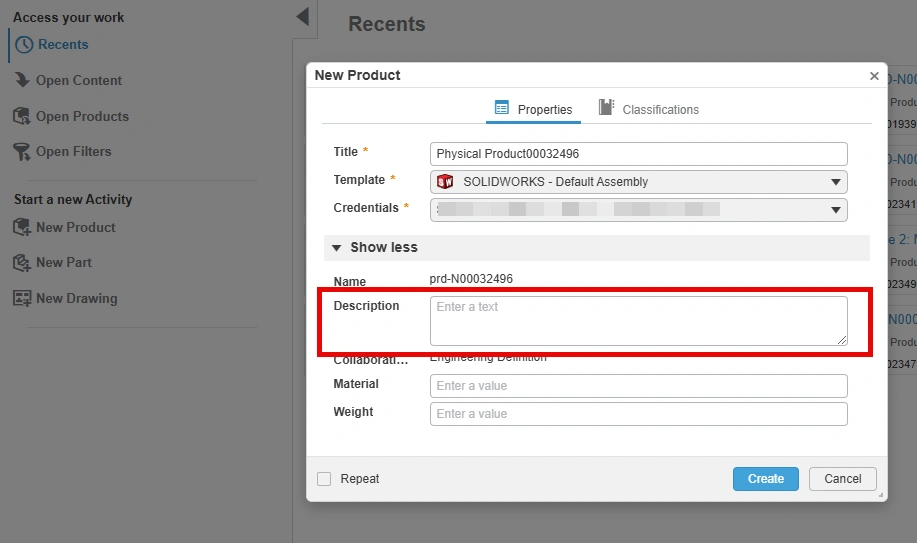Screen dimensions: 917x543
Task: Click the Open Filters funnel icon
Action: tap(22, 152)
